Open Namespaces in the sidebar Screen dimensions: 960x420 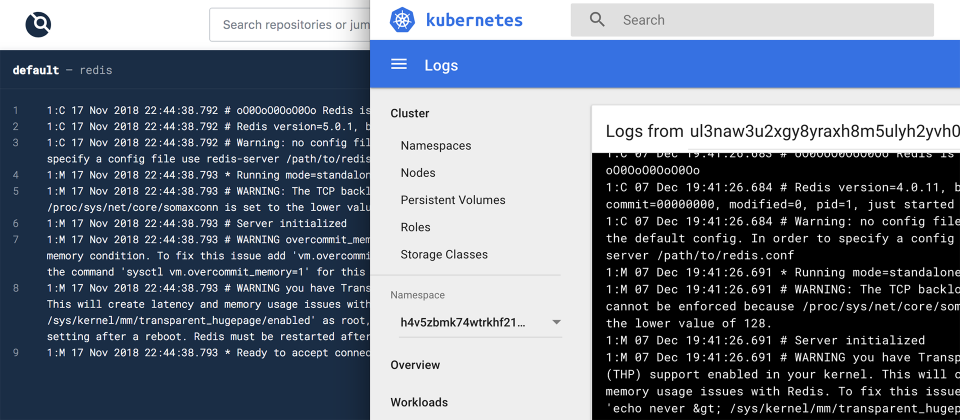[x=436, y=146]
